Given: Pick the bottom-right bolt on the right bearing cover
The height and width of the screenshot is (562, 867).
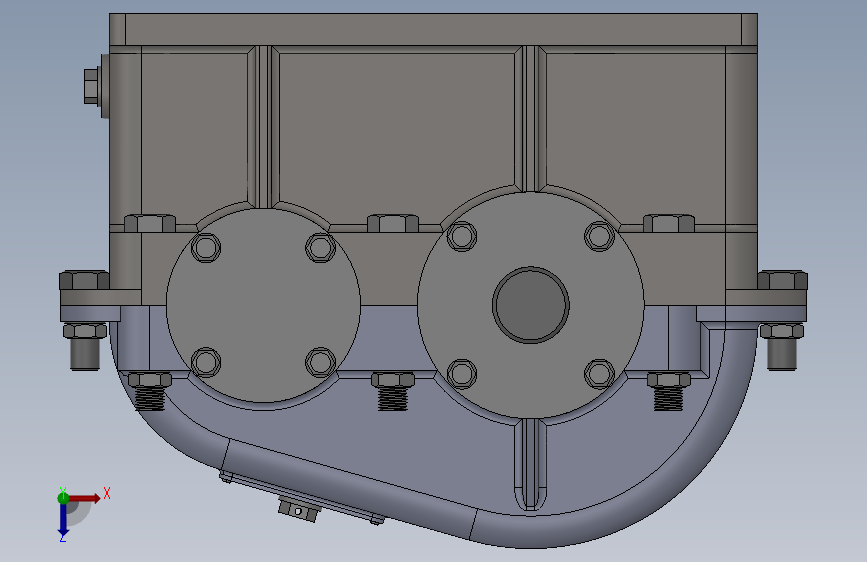Looking at the screenshot, I should click(x=599, y=374).
